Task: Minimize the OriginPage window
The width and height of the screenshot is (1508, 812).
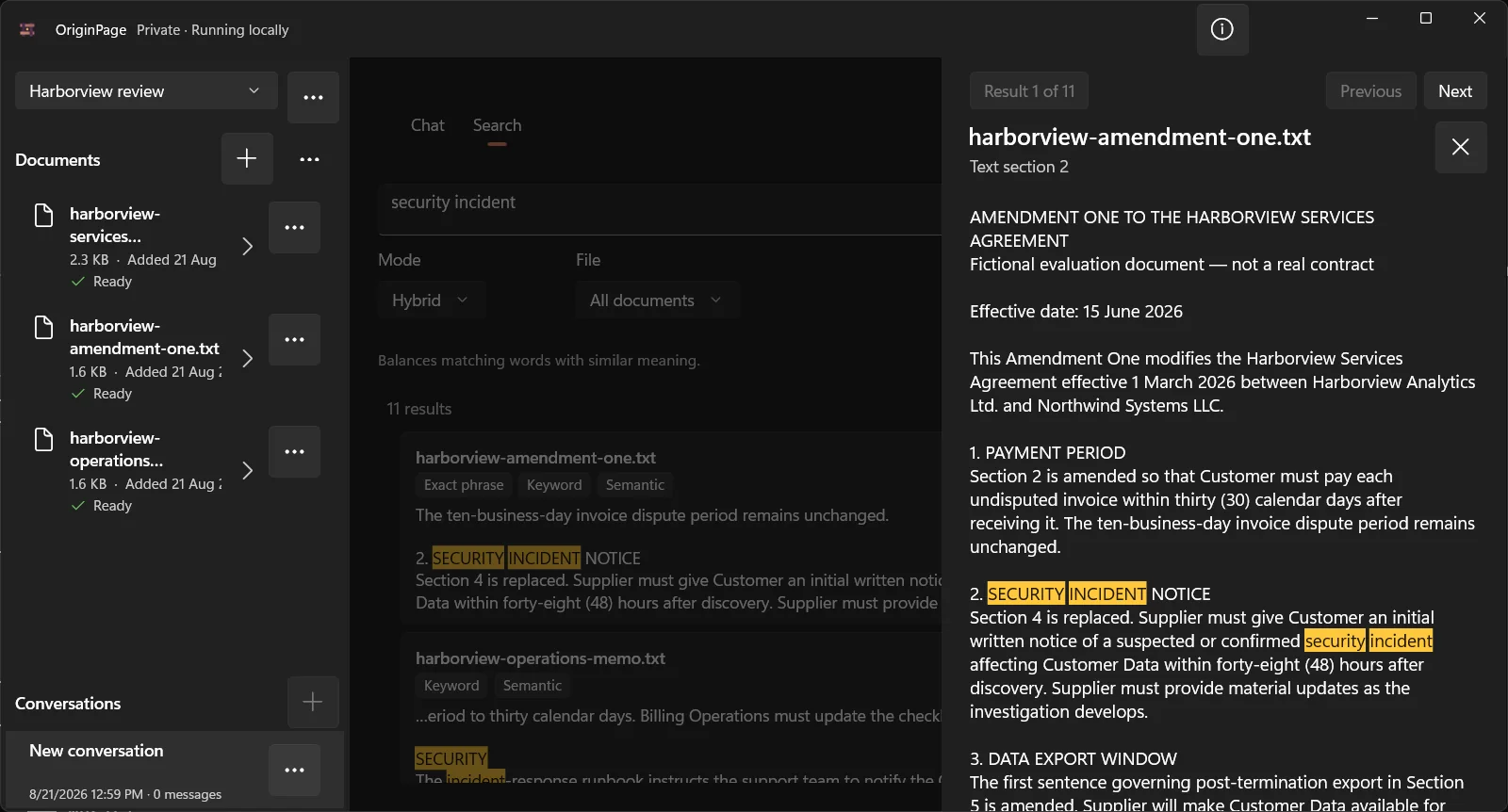Action: pos(1372,18)
